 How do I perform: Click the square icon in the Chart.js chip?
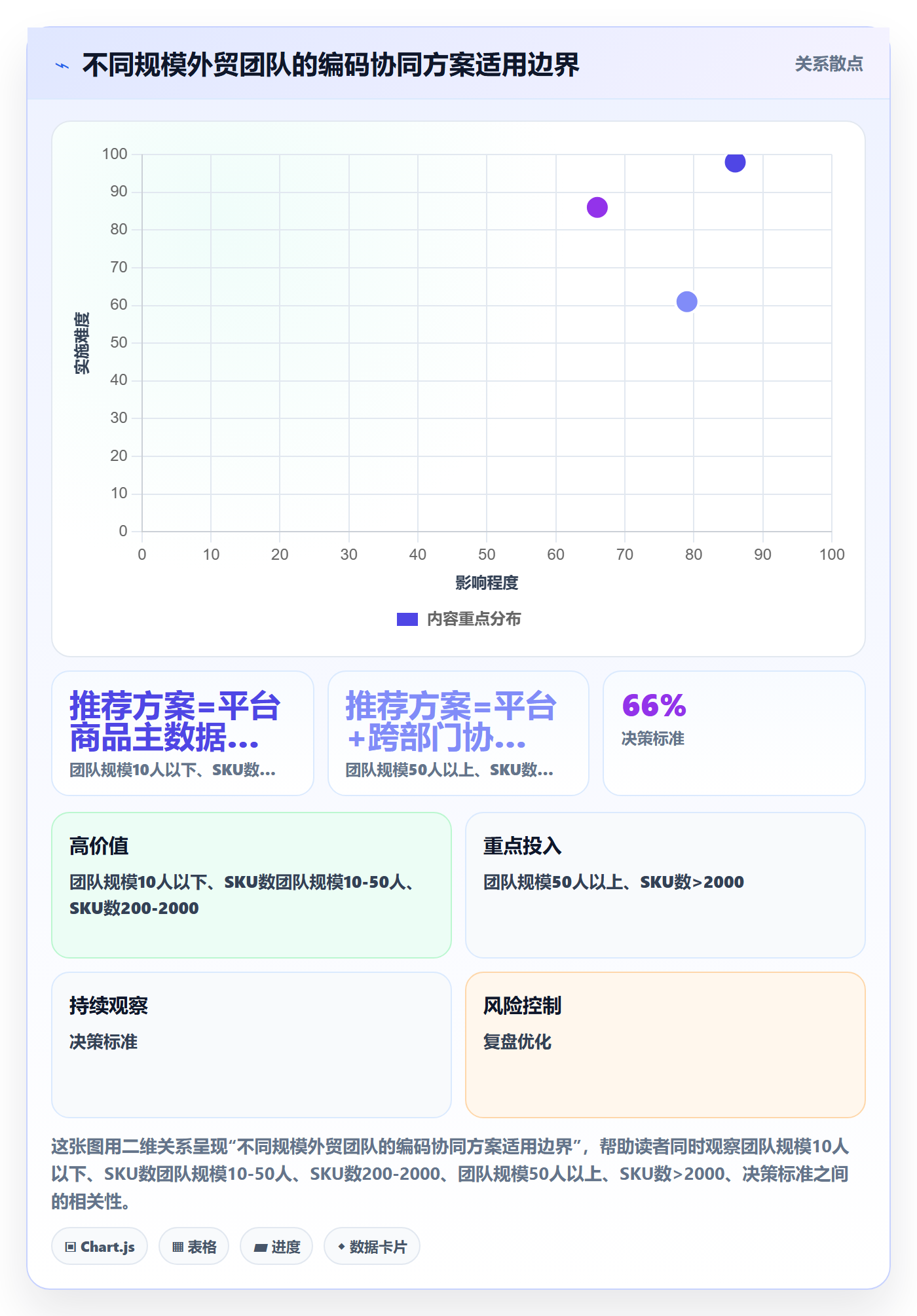[x=70, y=1247]
